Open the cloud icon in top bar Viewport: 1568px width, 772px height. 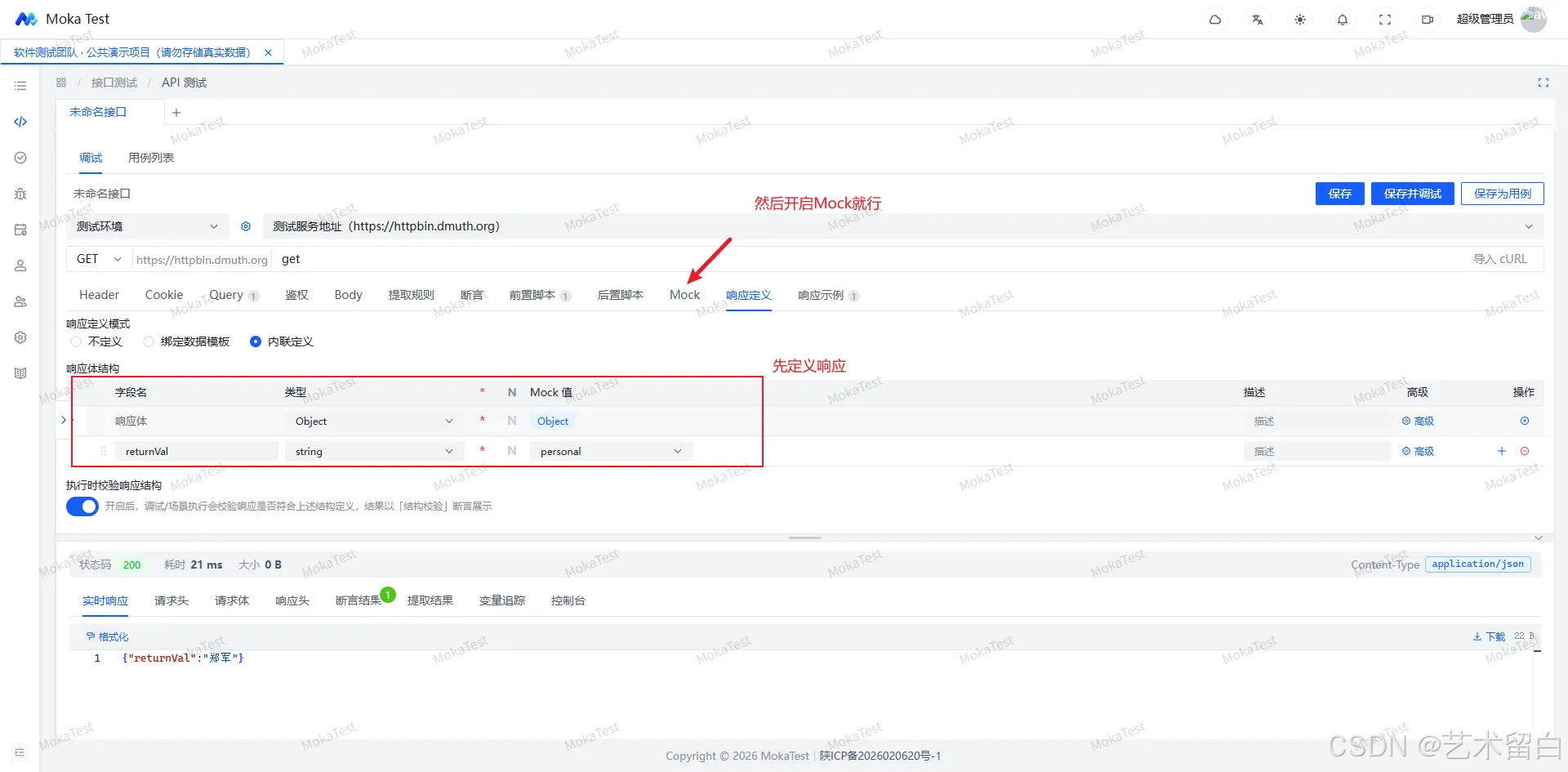[1215, 20]
